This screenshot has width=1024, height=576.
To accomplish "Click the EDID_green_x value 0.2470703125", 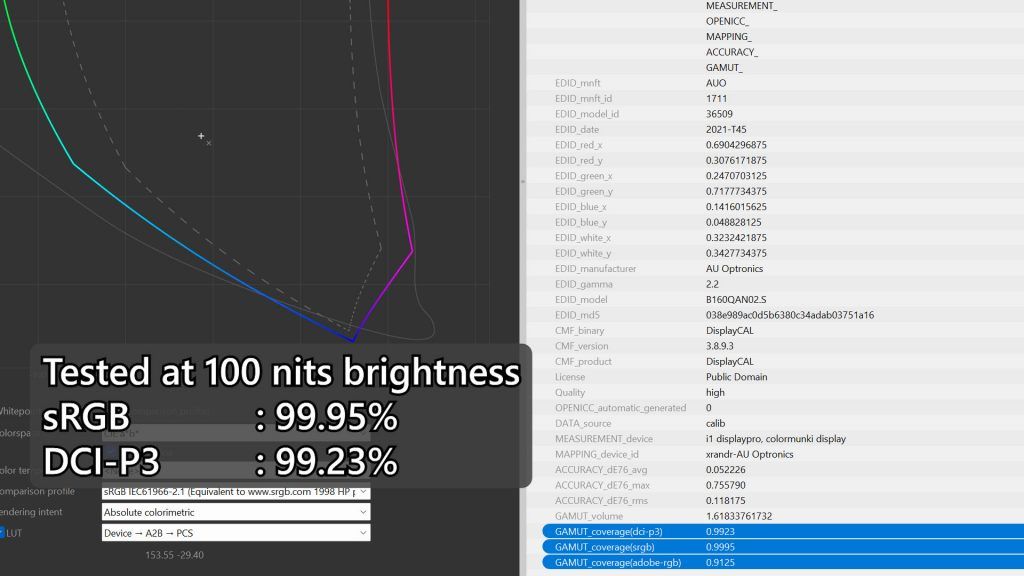I will pyautogui.click(x=736, y=176).
